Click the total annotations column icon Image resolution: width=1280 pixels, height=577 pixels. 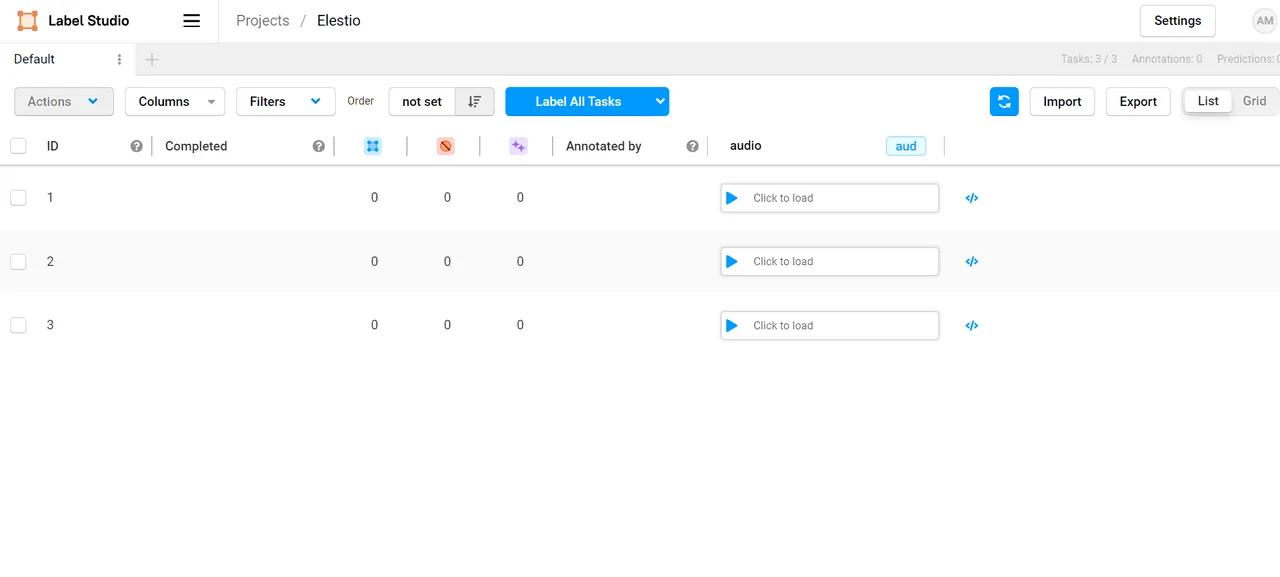point(373,146)
